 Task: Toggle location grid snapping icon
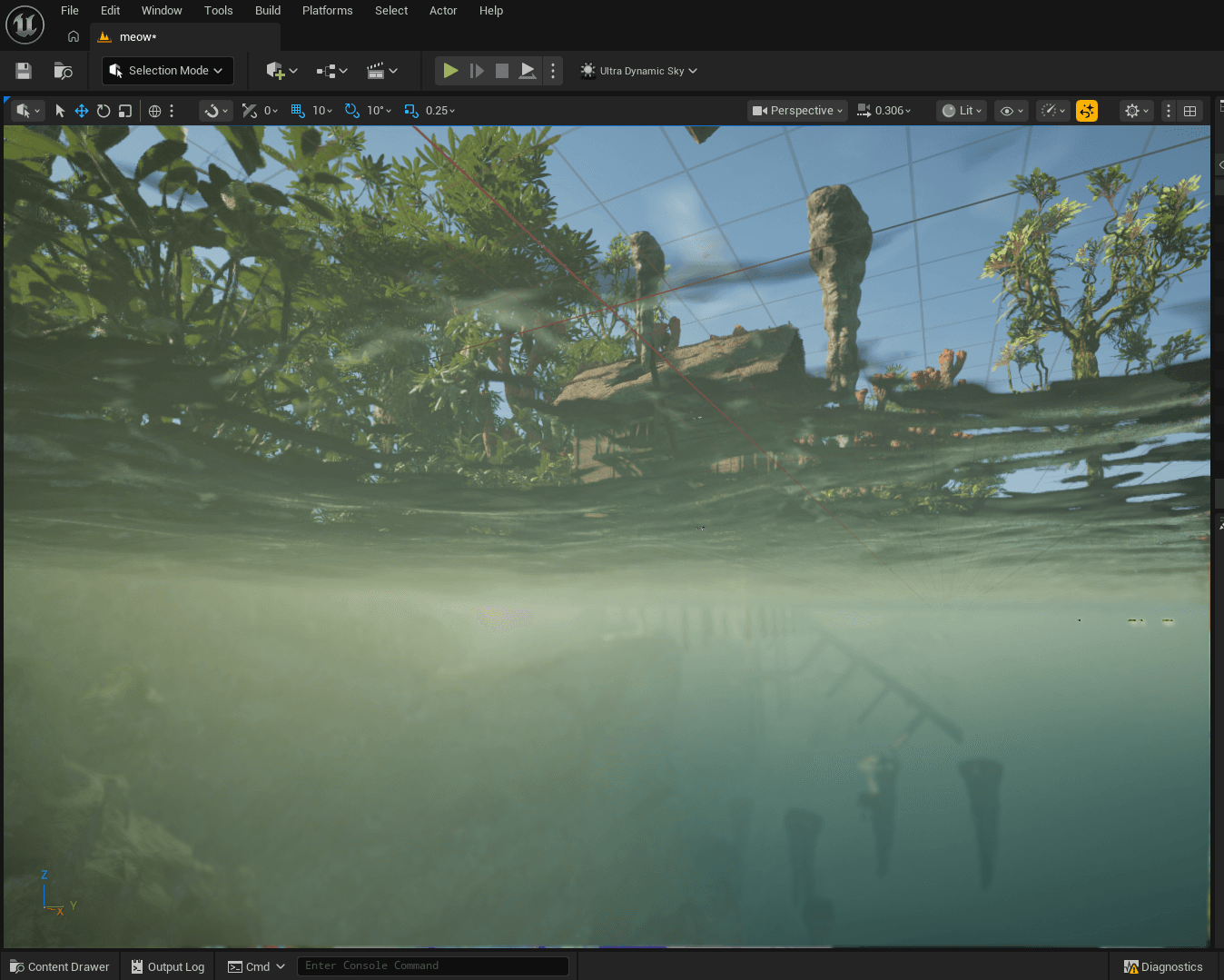298,111
